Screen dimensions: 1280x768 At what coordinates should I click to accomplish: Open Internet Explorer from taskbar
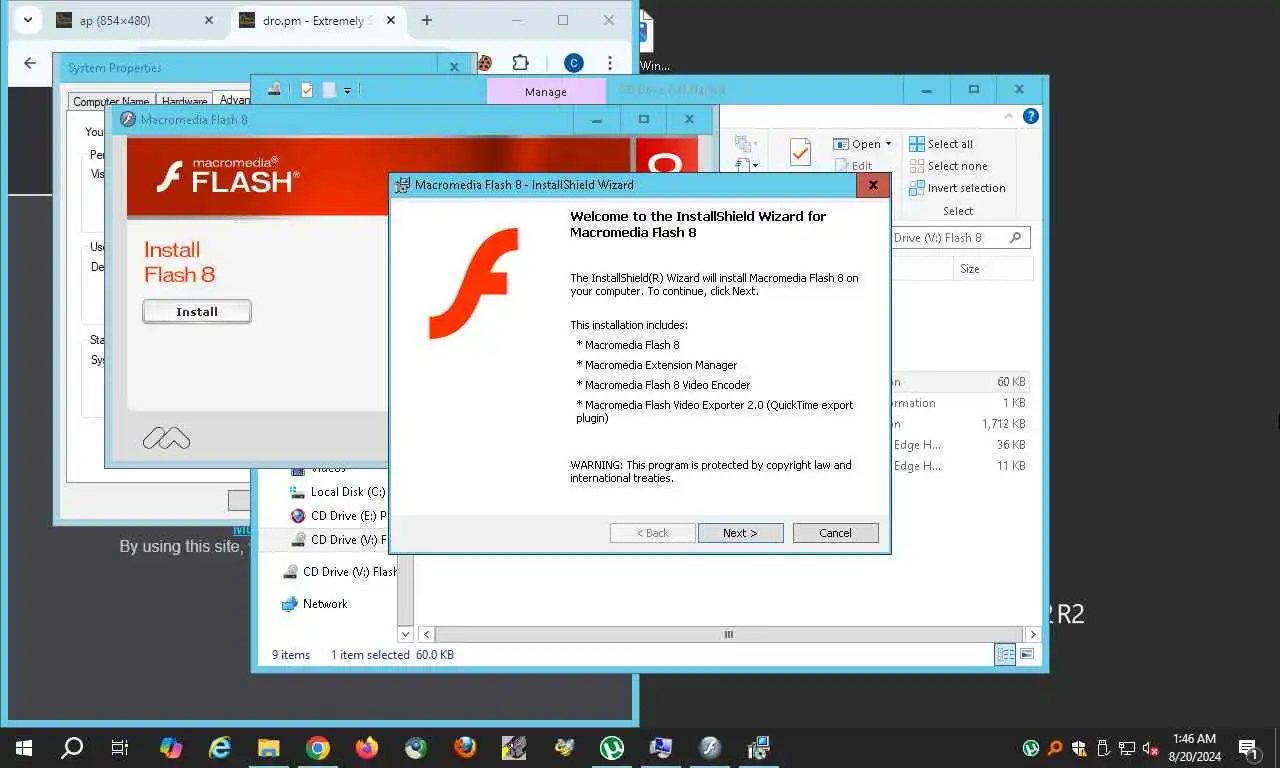point(220,748)
